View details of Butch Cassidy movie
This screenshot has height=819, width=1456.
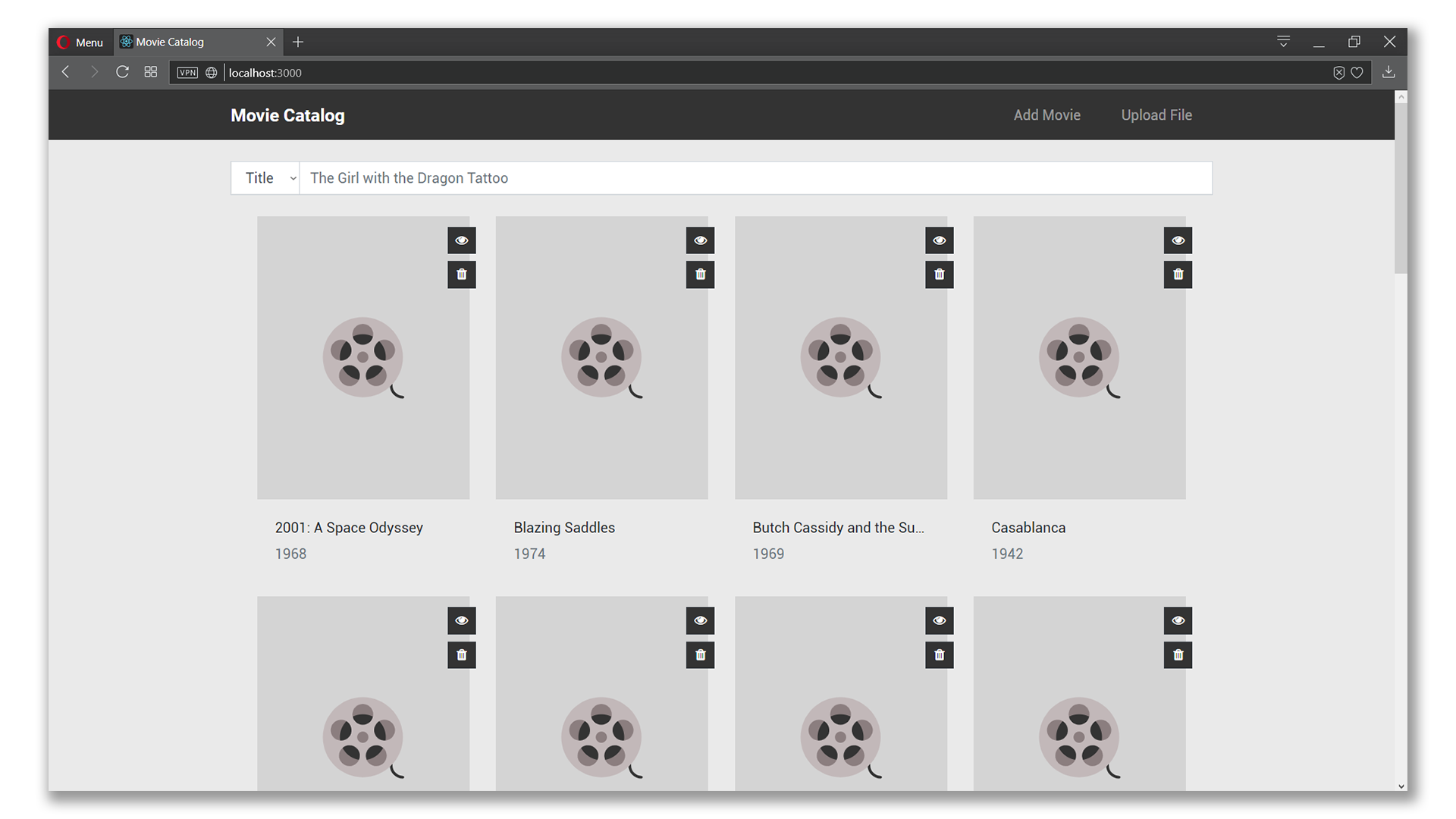939,240
